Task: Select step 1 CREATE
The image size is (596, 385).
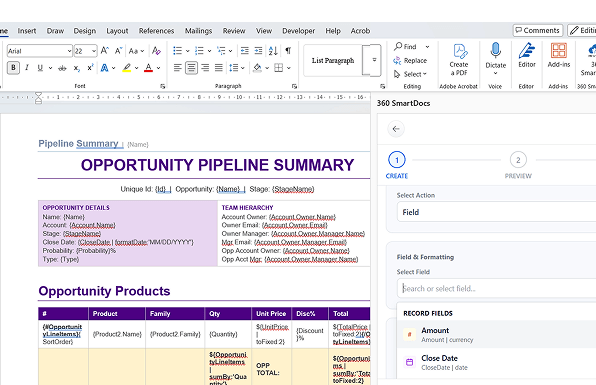Action: pyautogui.click(x=397, y=165)
